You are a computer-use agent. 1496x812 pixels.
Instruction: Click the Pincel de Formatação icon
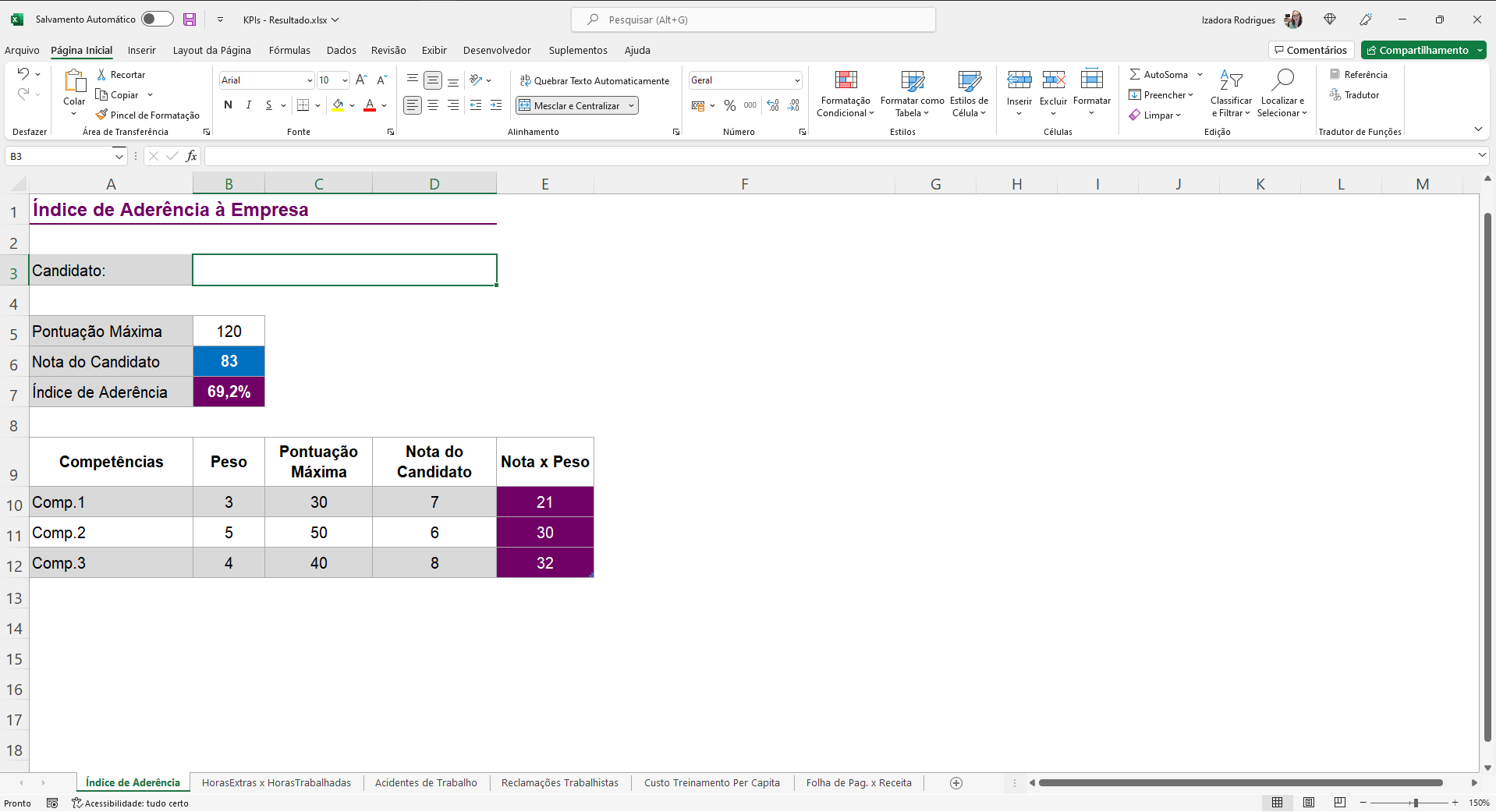click(101, 115)
